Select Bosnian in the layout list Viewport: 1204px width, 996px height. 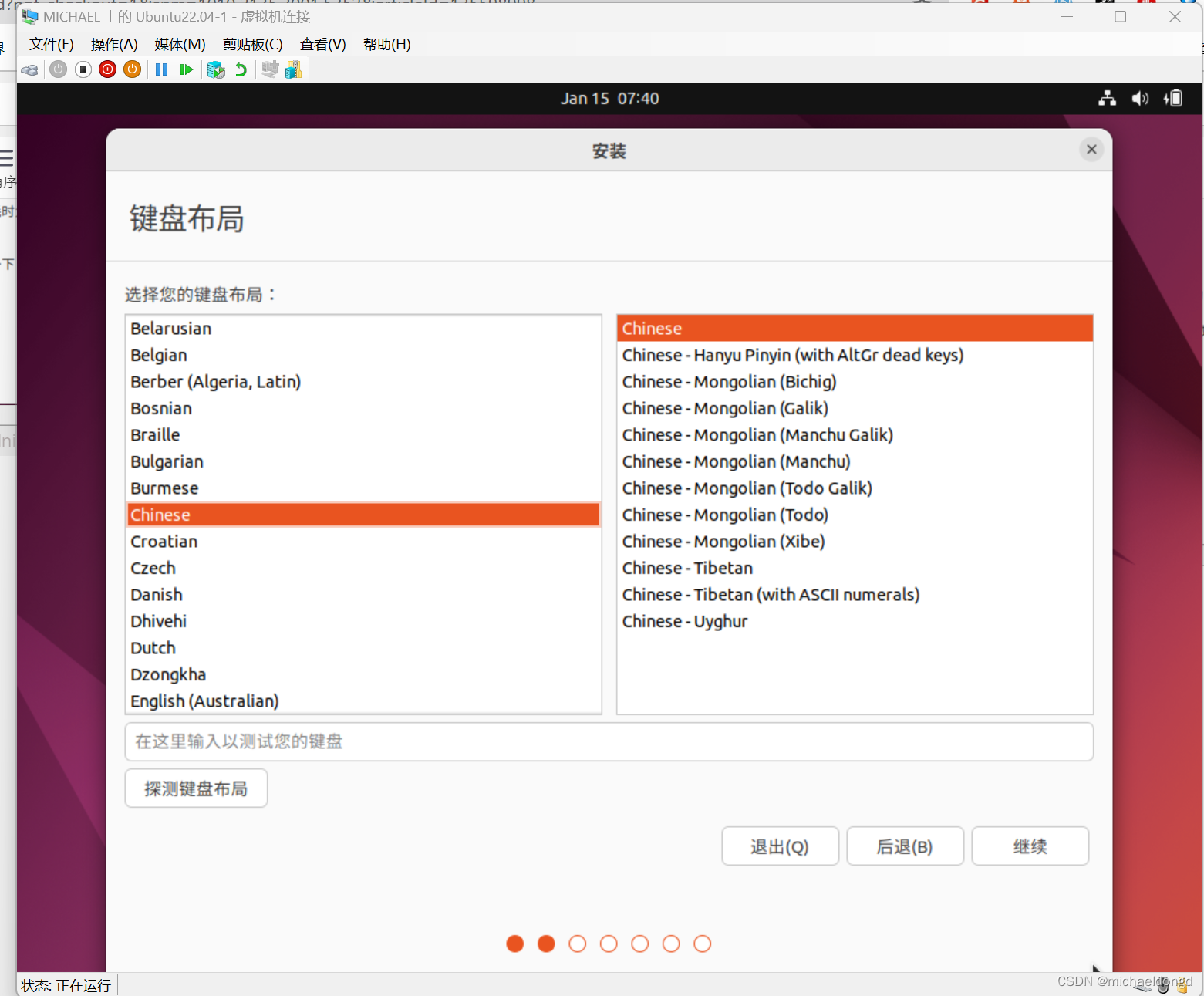coord(363,408)
